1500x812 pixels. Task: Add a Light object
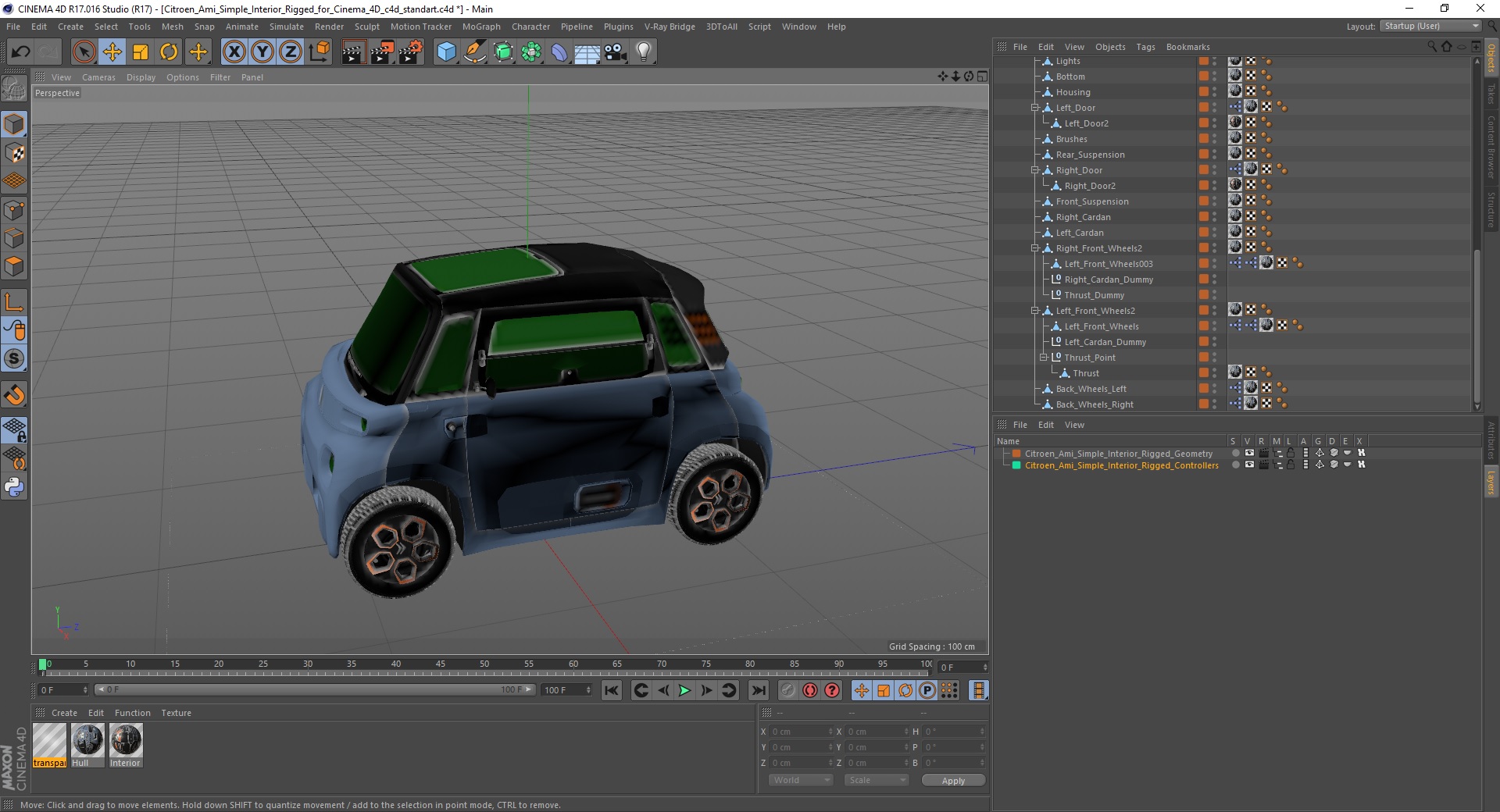pos(643,52)
